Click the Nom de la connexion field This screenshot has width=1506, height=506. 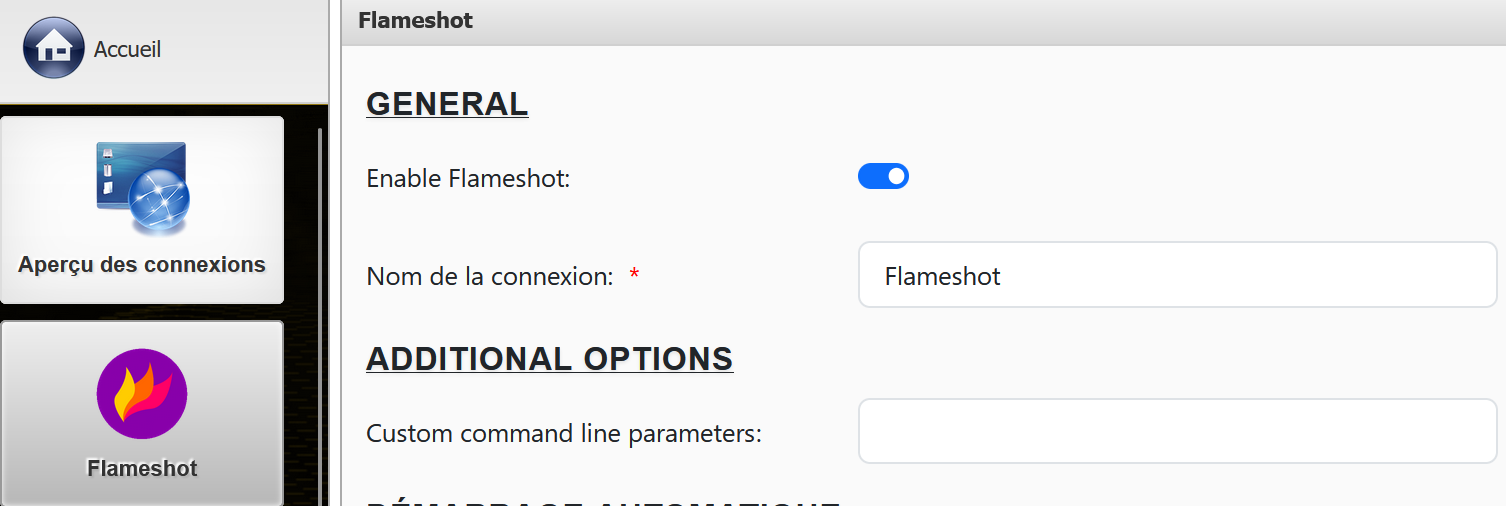click(1177, 275)
